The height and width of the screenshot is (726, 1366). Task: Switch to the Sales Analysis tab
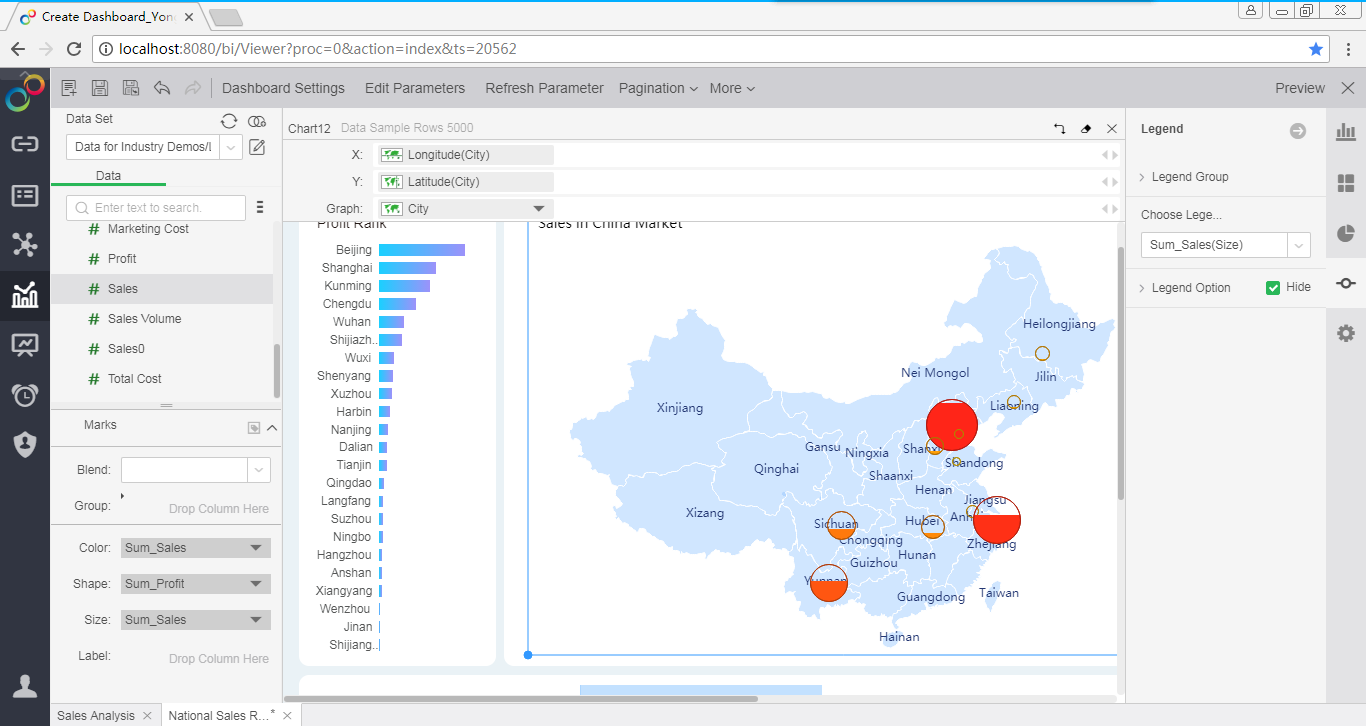(x=96, y=715)
